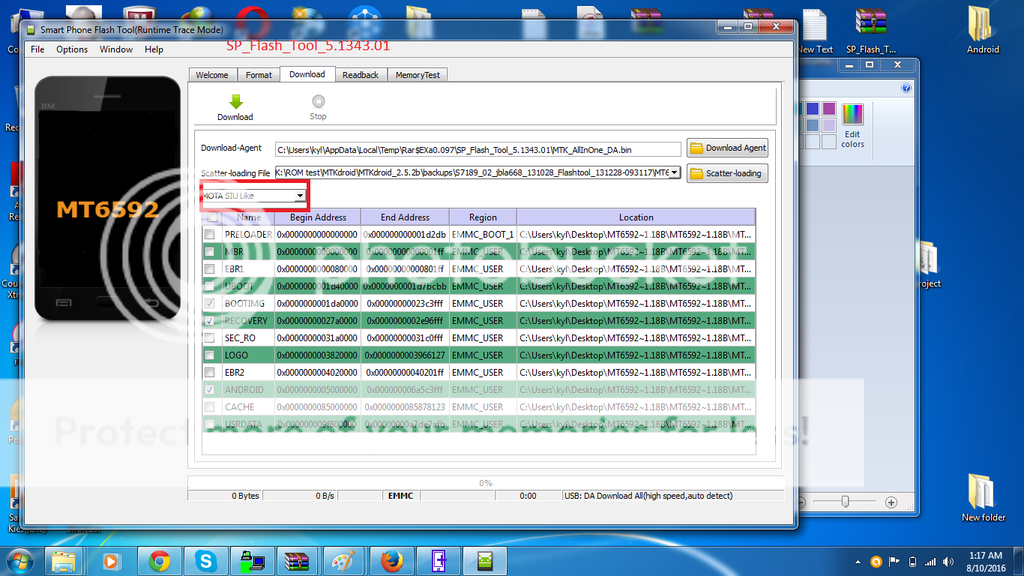
Task: Click Paint zoom slider thumb
Action: pyautogui.click(x=845, y=502)
